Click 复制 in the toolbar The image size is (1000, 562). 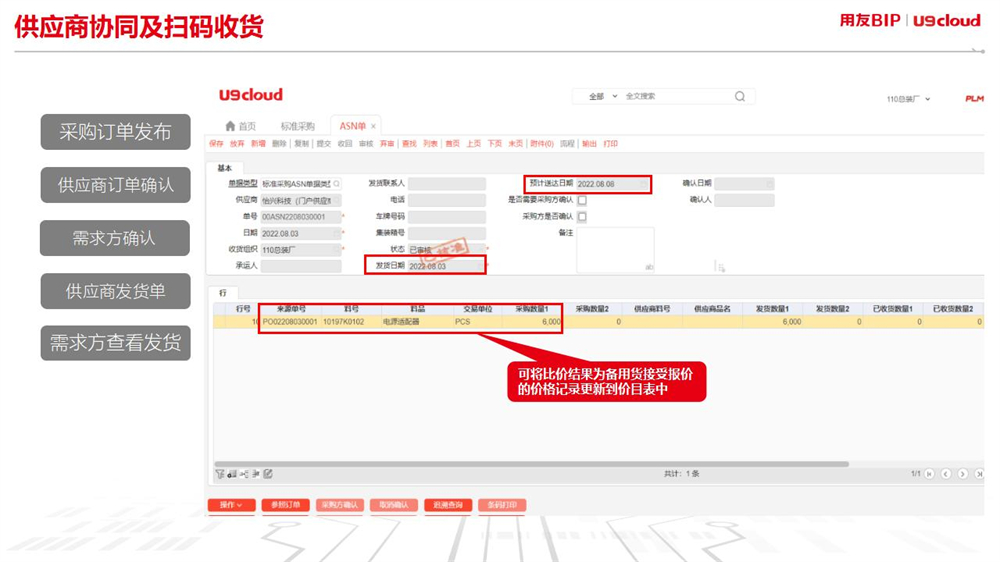point(302,144)
